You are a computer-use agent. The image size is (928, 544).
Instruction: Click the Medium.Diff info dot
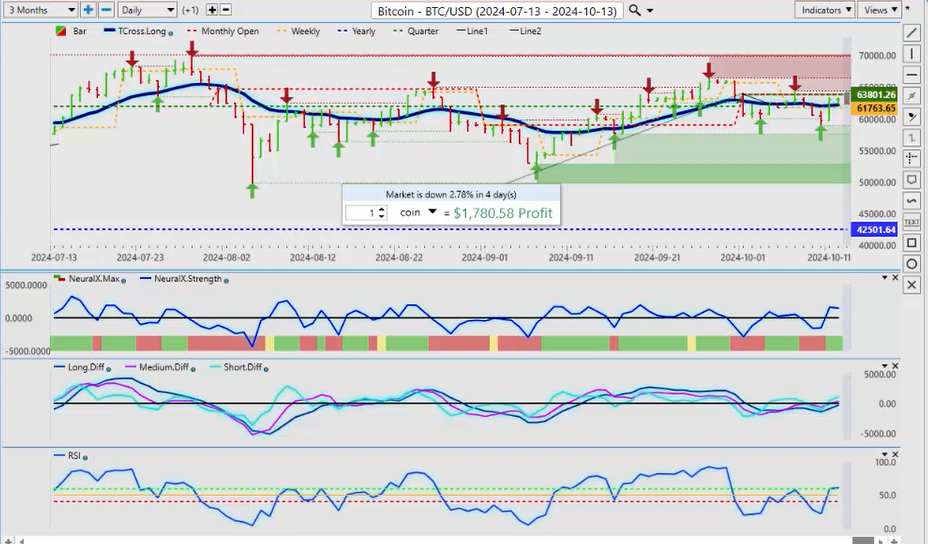coord(193,369)
